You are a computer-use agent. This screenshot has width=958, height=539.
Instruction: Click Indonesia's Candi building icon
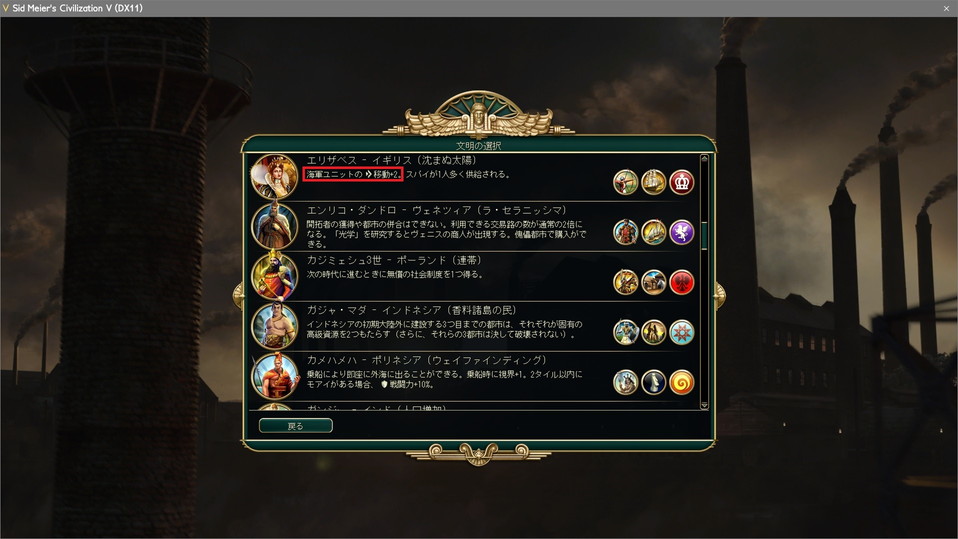coord(654,332)
